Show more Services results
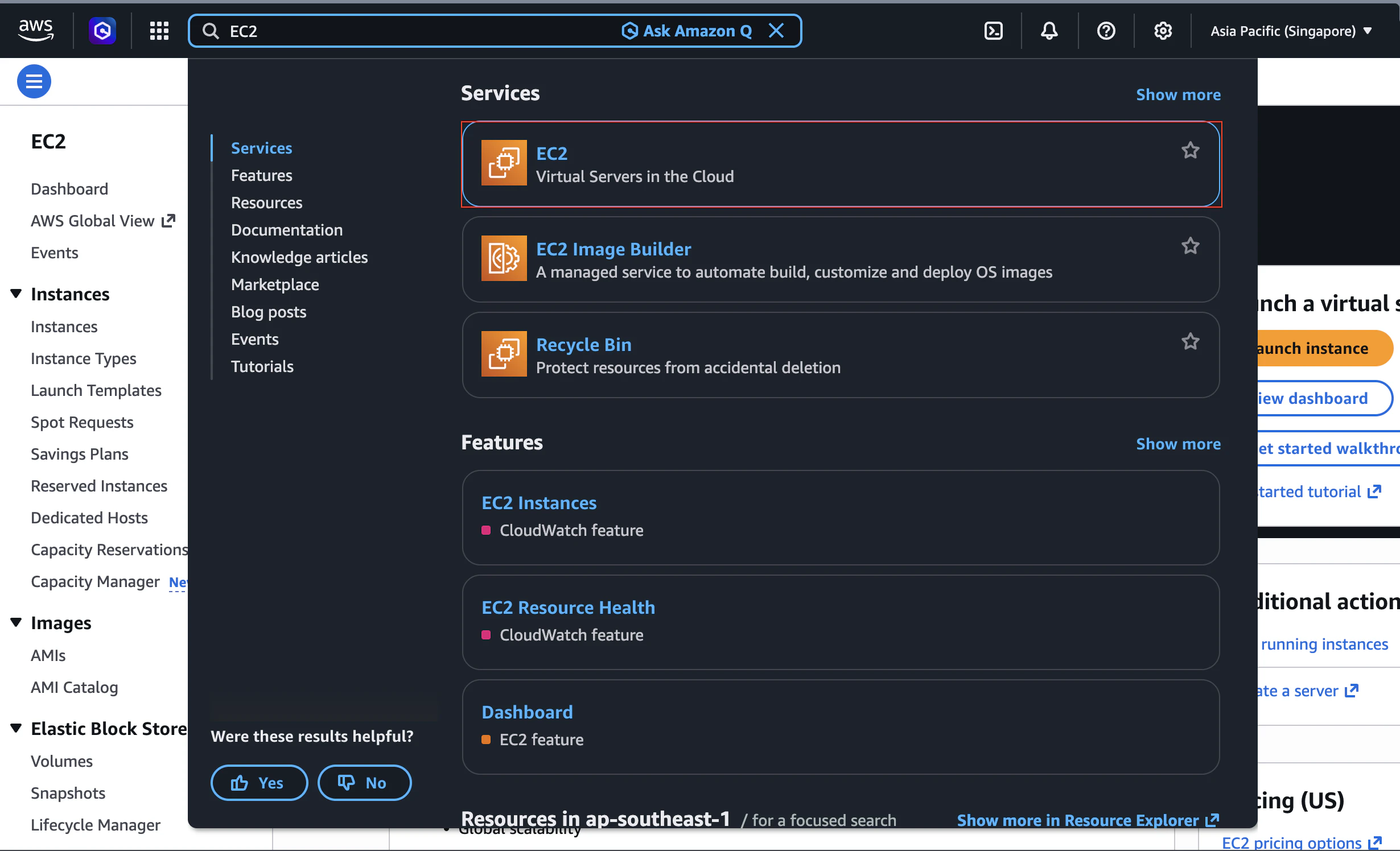Viewport: 1400px width, 851px height. [x=1178, y=94]
